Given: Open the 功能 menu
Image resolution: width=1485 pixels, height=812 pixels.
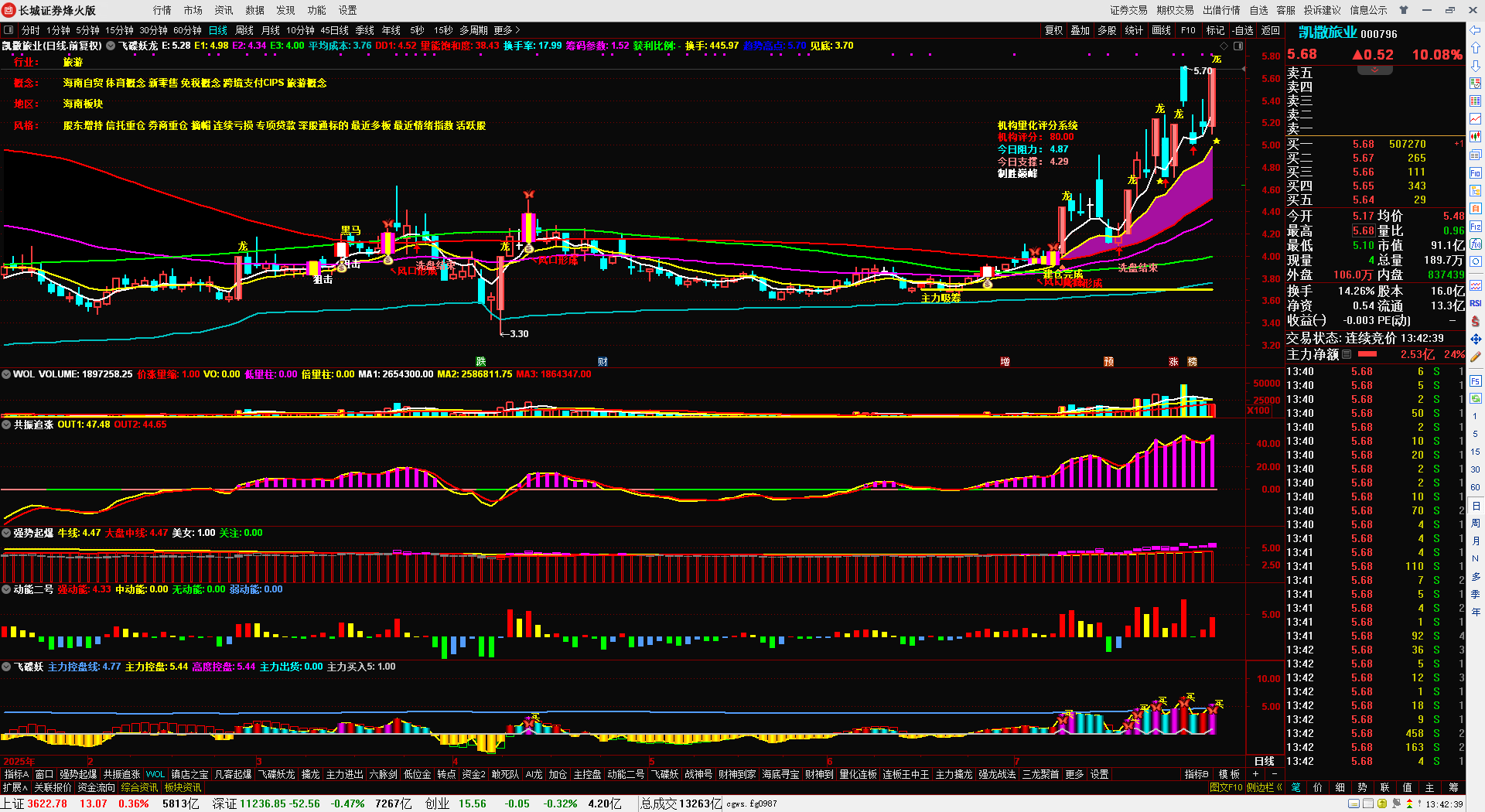Looking at the screenshot, I should (x=317, y=10).
